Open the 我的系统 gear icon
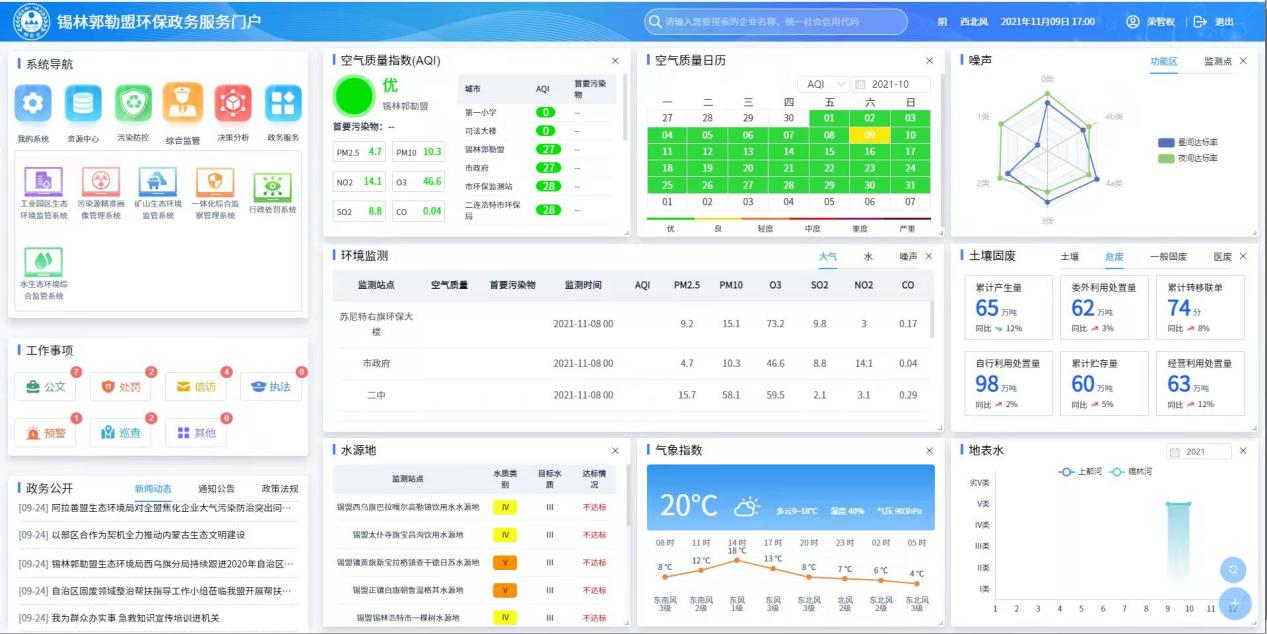 pos(33,102)
